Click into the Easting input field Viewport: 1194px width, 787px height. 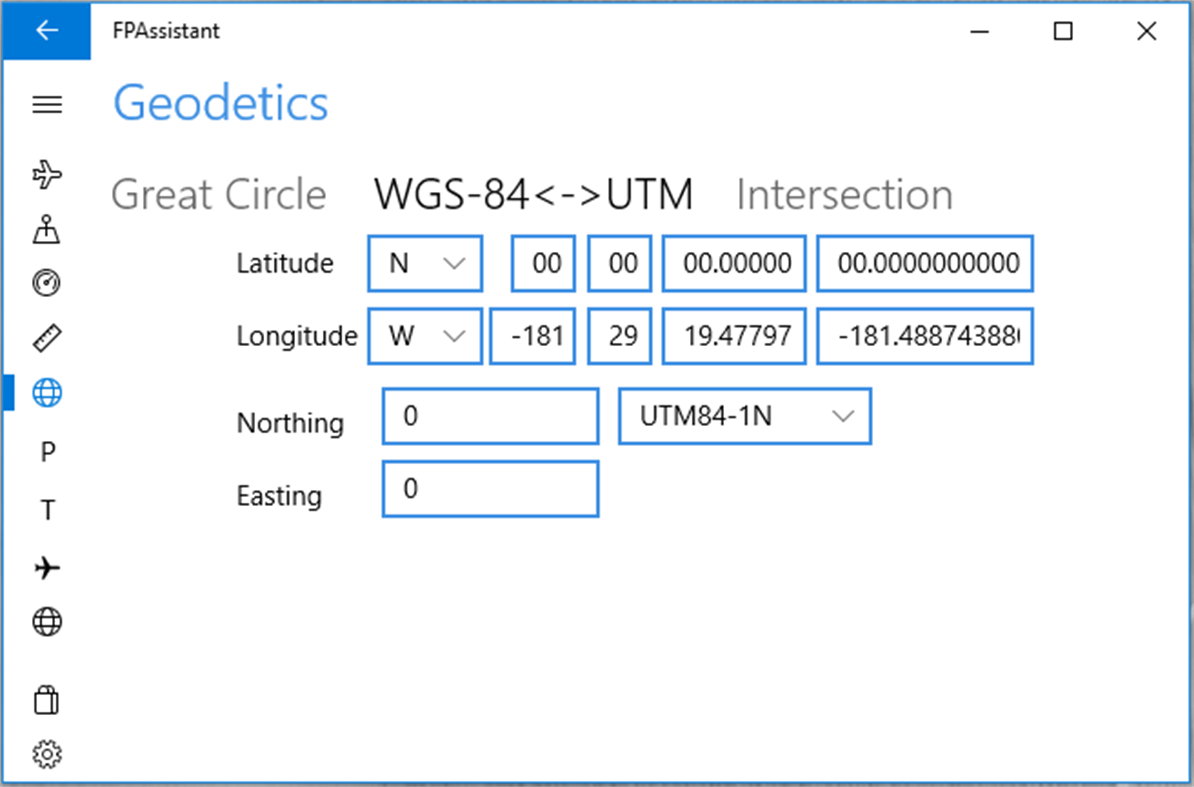[490, 489]
